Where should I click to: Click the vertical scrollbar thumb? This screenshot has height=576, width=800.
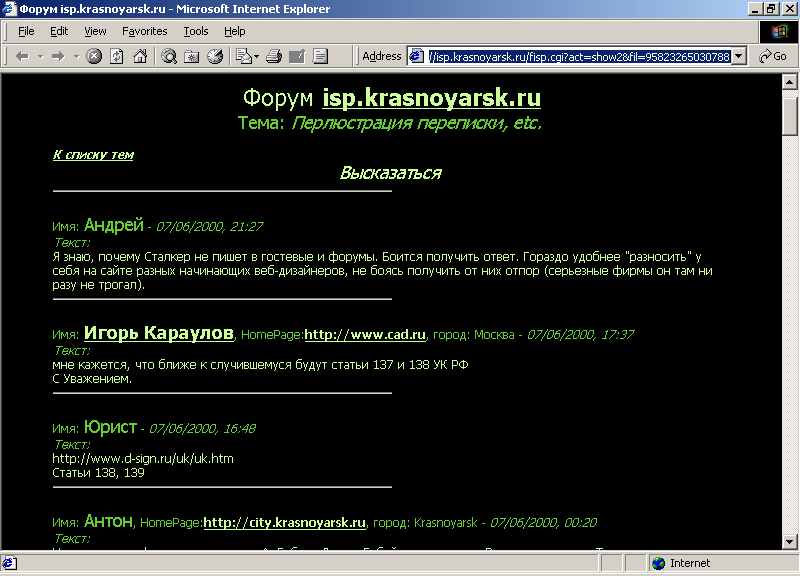[x=789, y=114]
